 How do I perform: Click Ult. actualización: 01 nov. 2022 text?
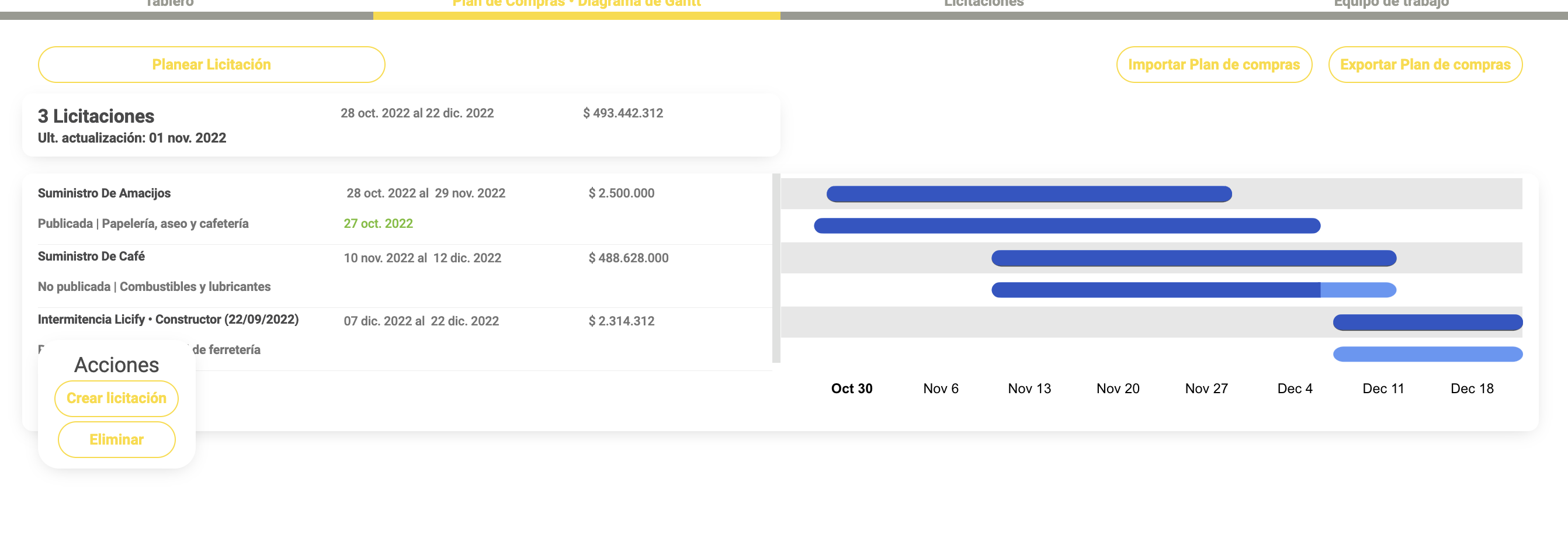tap(132, 138)
